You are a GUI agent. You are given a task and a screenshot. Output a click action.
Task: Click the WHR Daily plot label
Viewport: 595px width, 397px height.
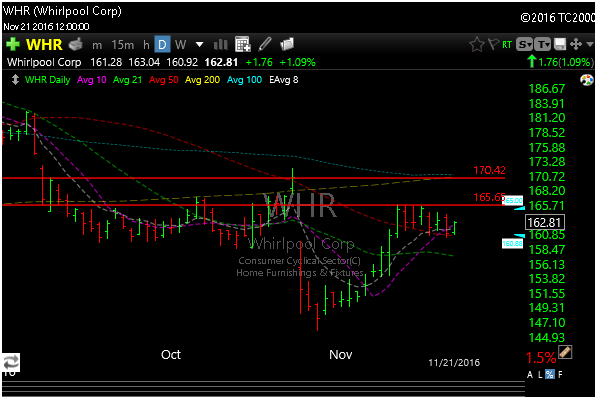pyautogui.click(x=47, y=80)
